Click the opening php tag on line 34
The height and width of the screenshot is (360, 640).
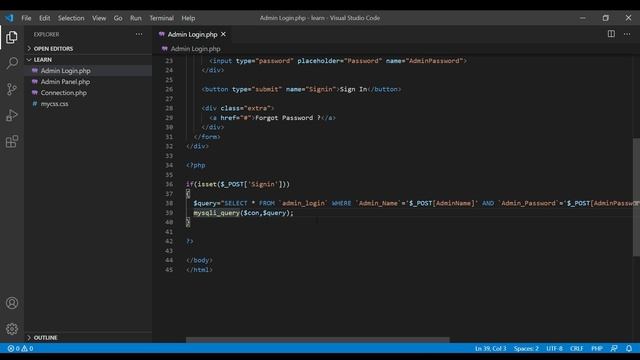pos(196,165)
